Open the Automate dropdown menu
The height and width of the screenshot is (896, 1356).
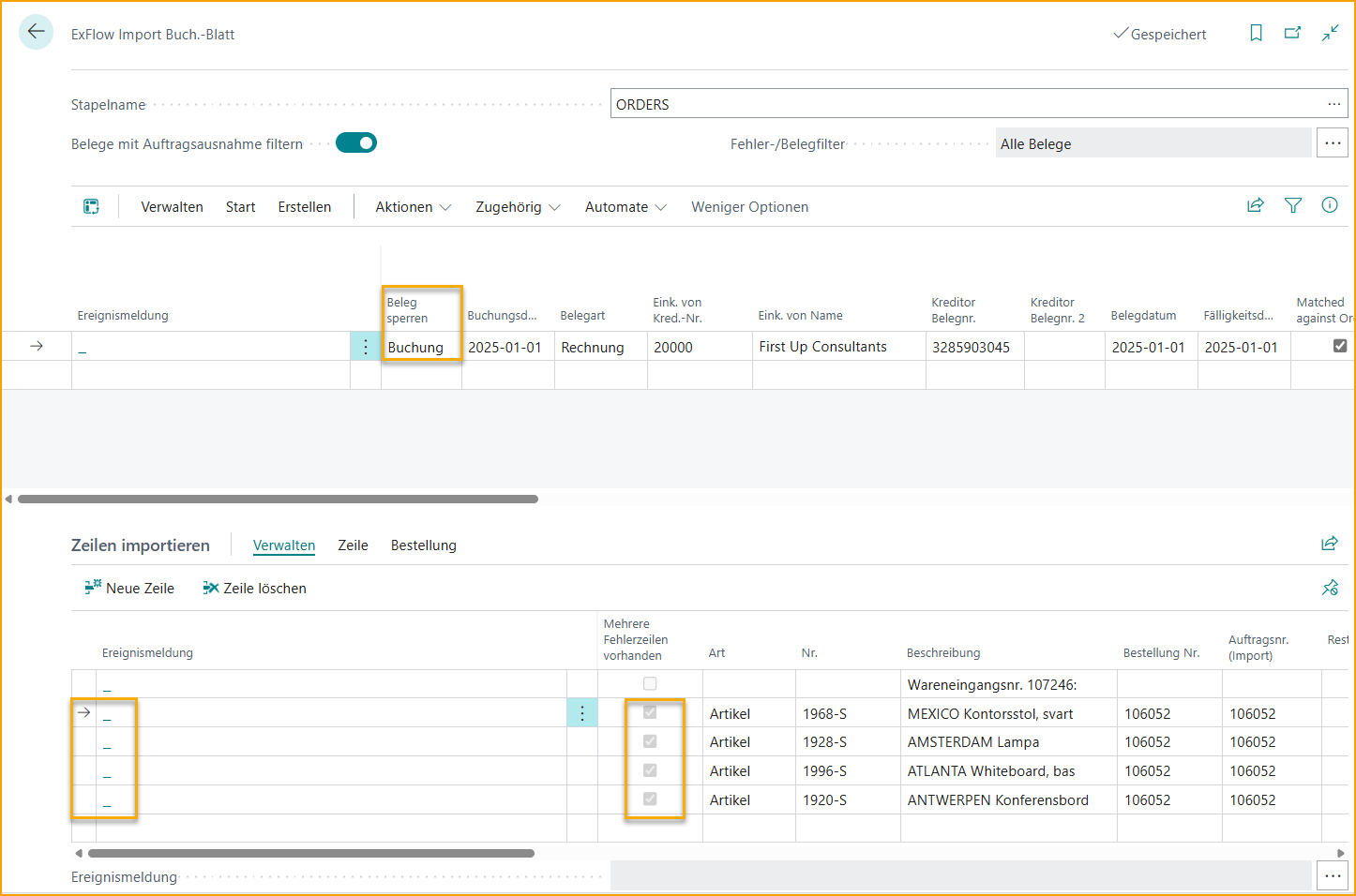(x=625, y=207)
